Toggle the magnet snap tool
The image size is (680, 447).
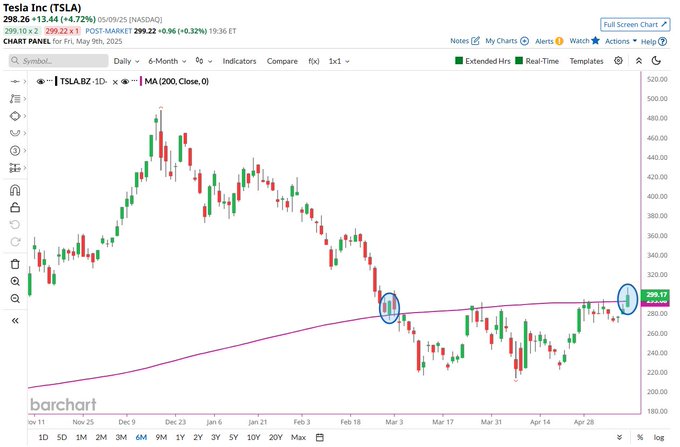[15, 190]
